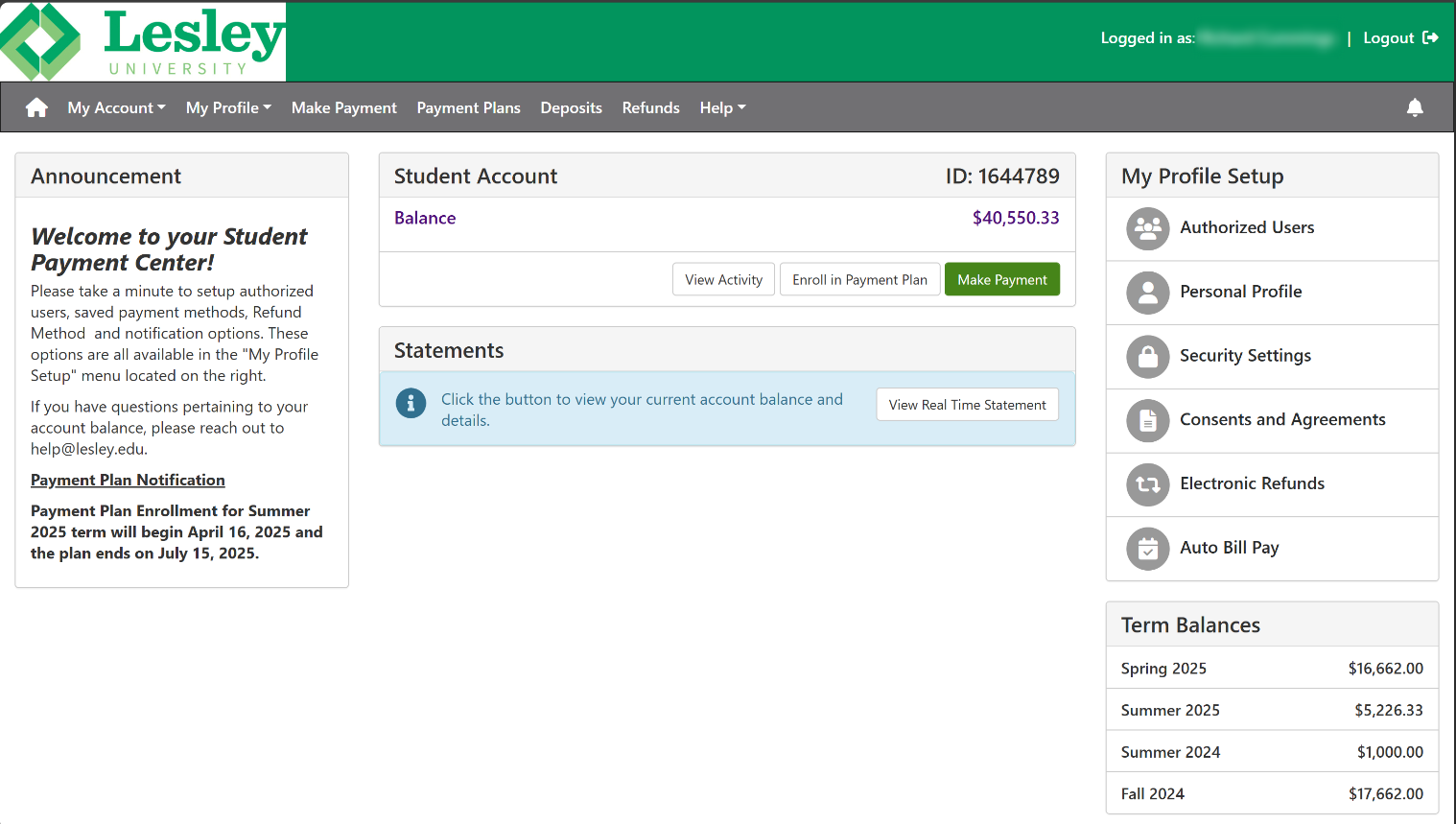Click the $17,662.00 Fall 2024 amount

pos(1386,793)
